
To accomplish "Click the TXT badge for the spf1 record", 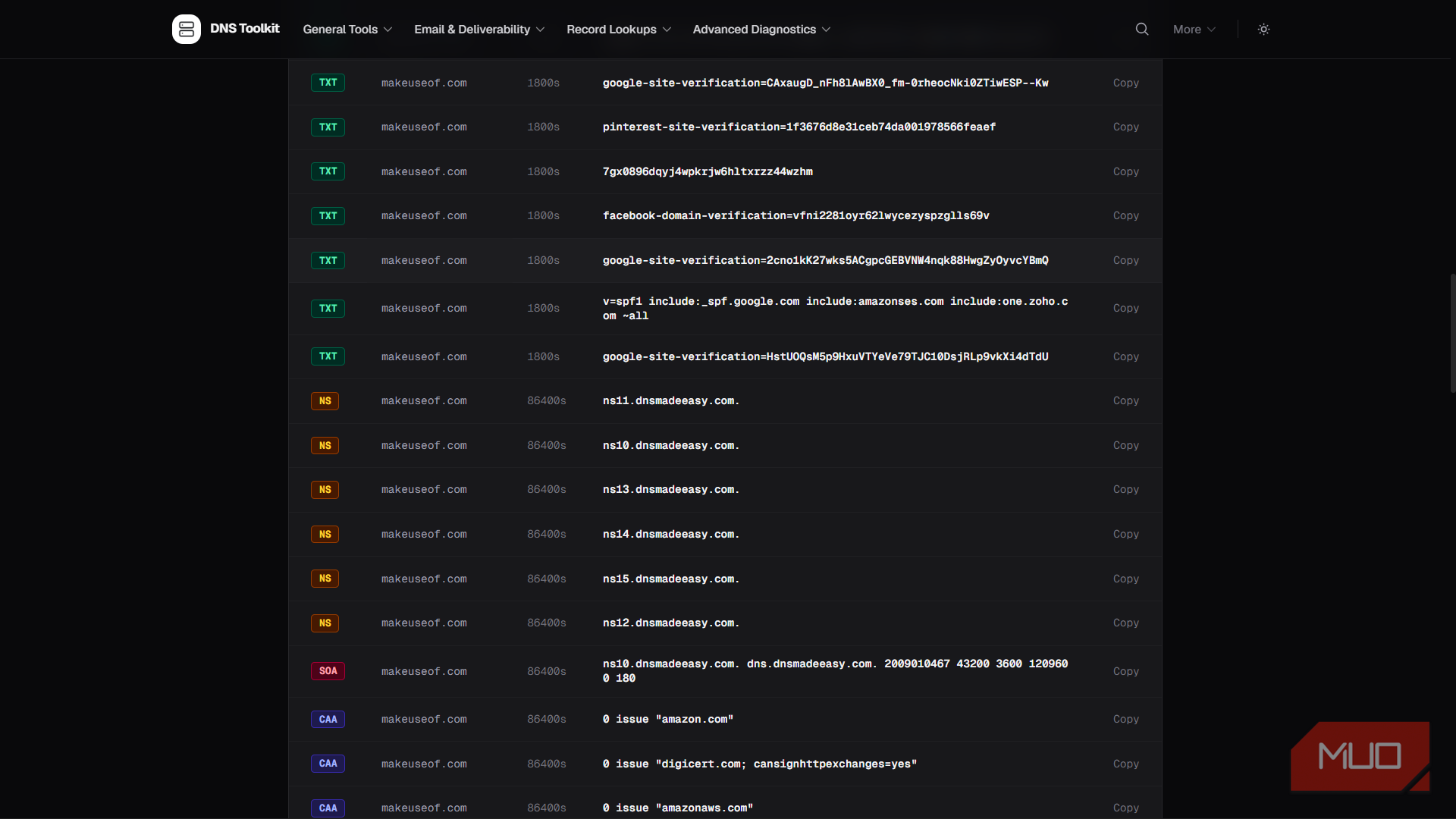I will pyautogui.click(x=328, y=308).
